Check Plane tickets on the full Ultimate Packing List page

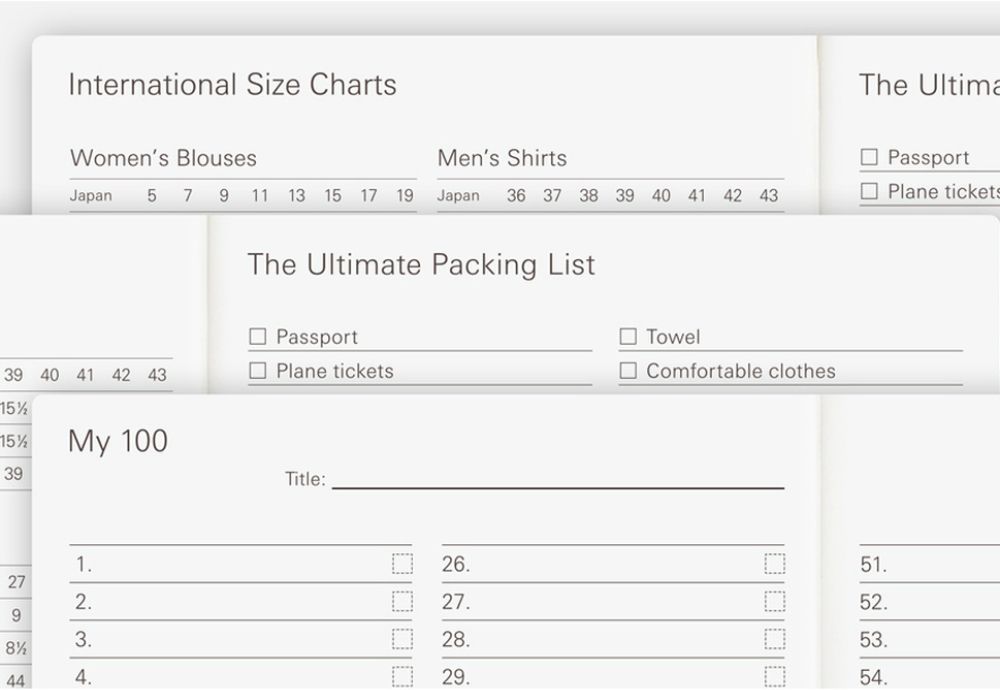click(258, 371)
